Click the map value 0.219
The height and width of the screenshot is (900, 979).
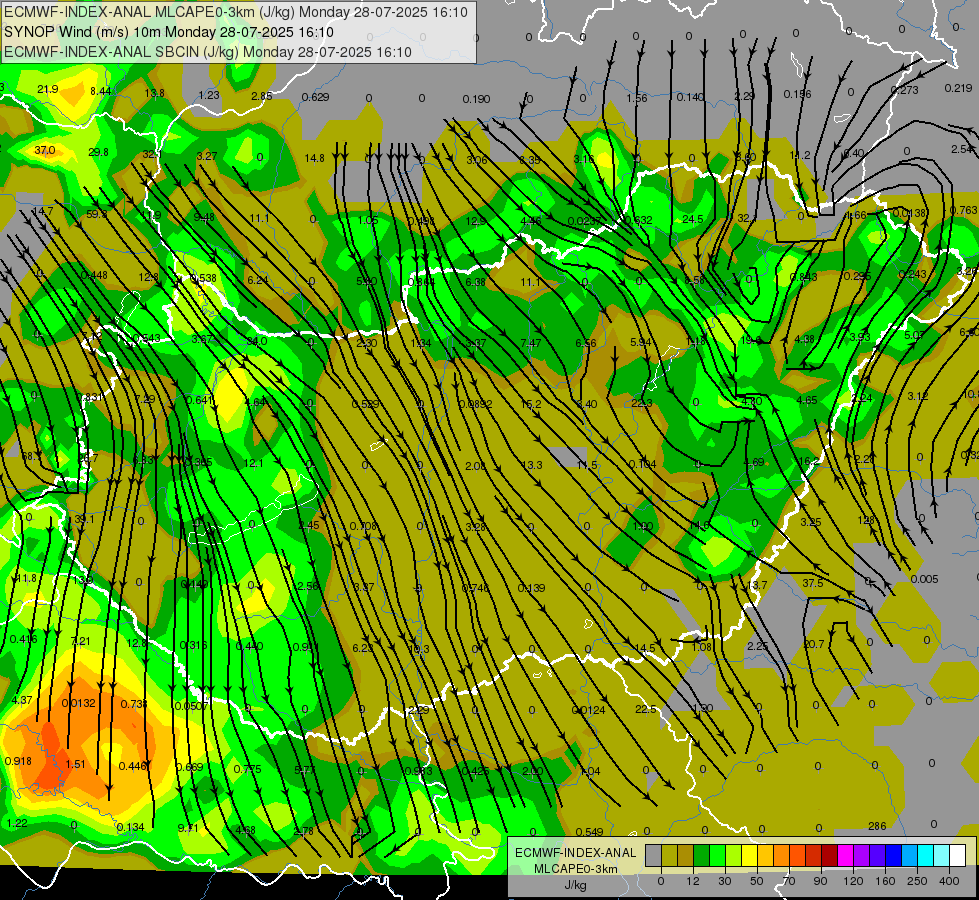point(958,88)
